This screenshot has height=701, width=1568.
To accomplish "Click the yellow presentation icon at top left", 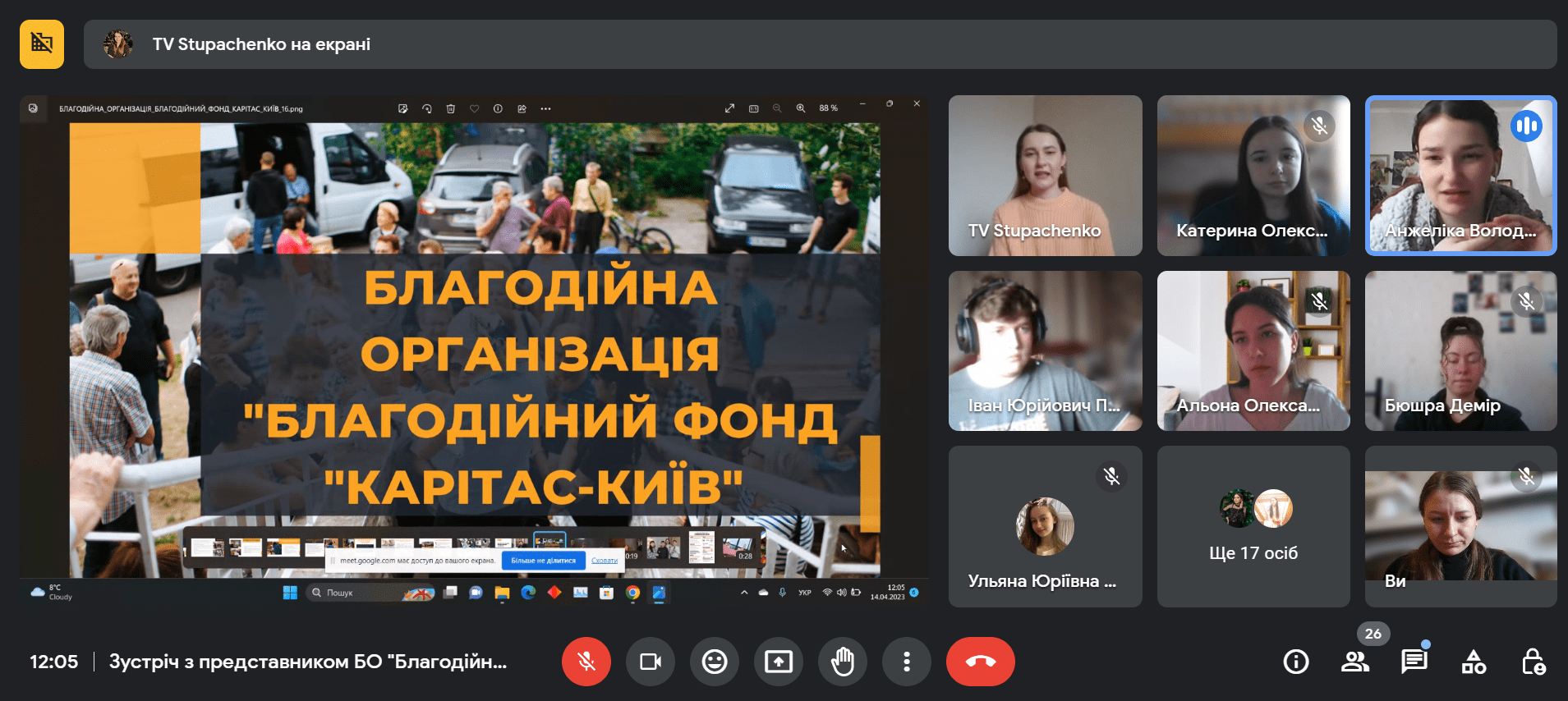I will click(42, 44).
